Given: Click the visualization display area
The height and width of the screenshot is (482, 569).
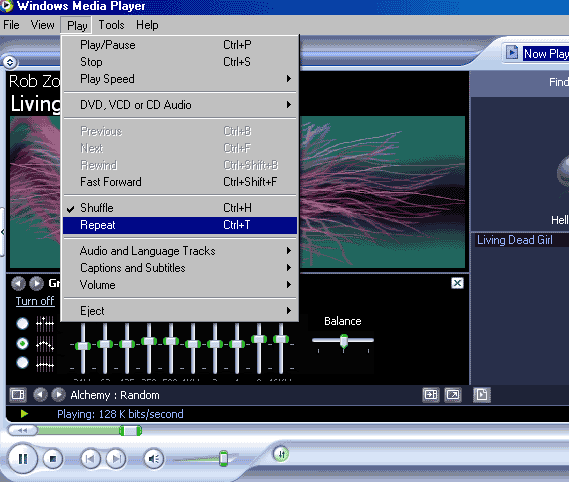Looking at the screenshot, I should pos(382,192).
